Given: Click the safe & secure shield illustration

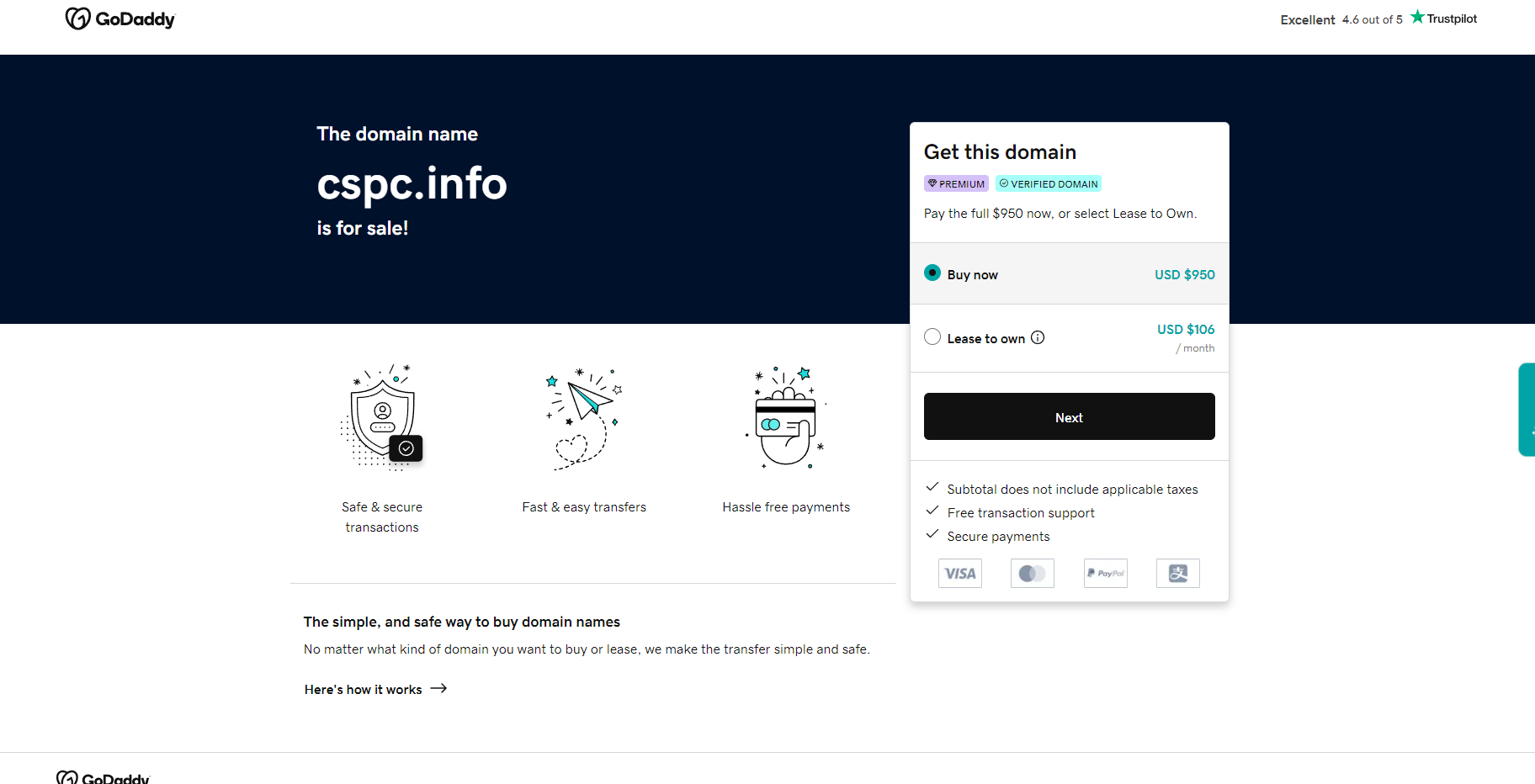Looking at the screenshot, I should 384,418.
